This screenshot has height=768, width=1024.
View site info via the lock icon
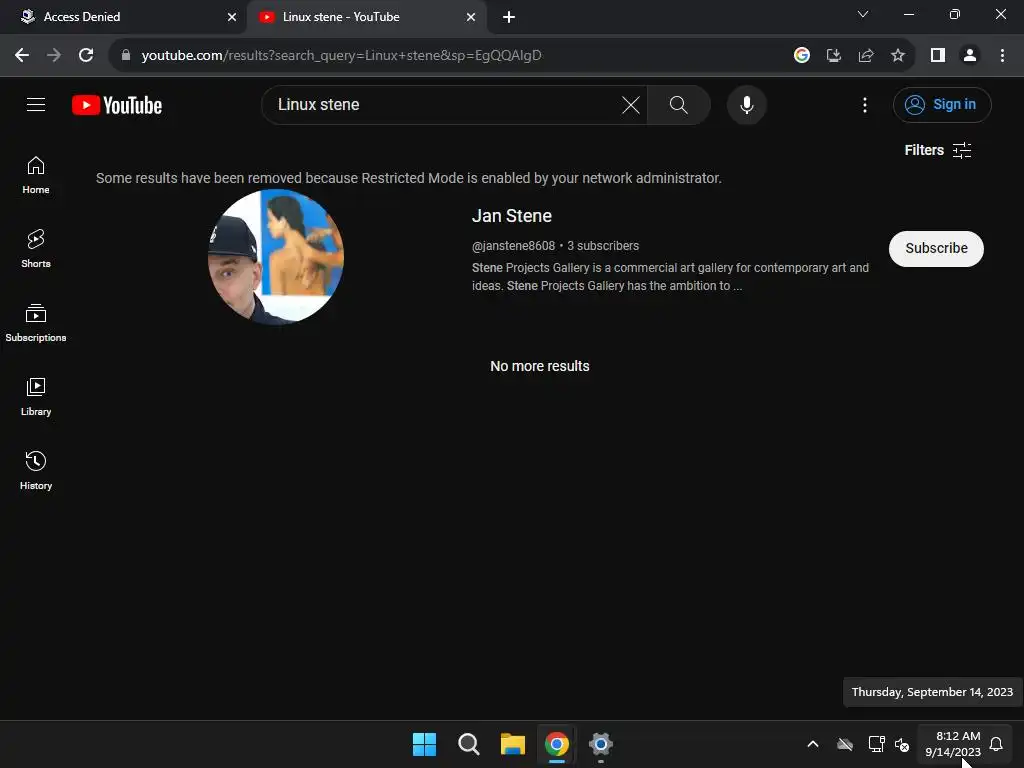(126, 55)
